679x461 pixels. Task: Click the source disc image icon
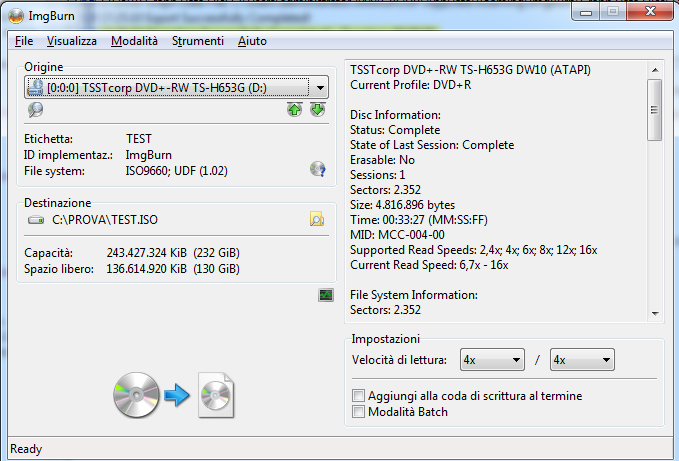[x=136, y=395]
